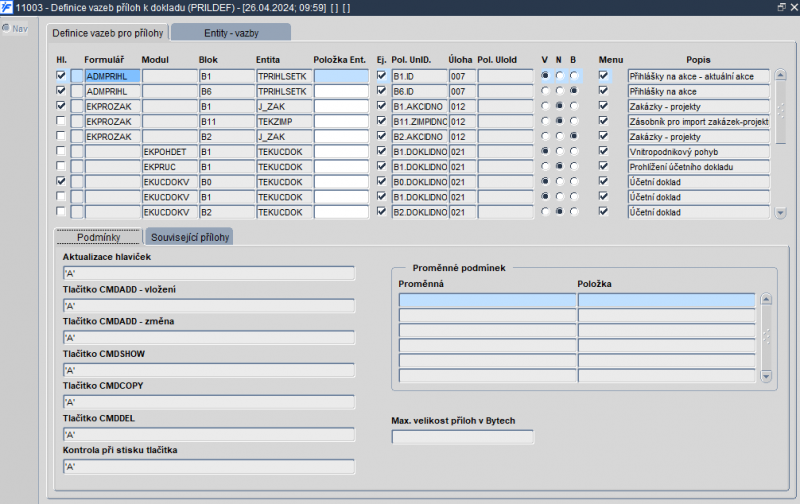The width and height of the screenshot is (800, 504).
Task: Open the Související přílohy tab
Action: 190,237
